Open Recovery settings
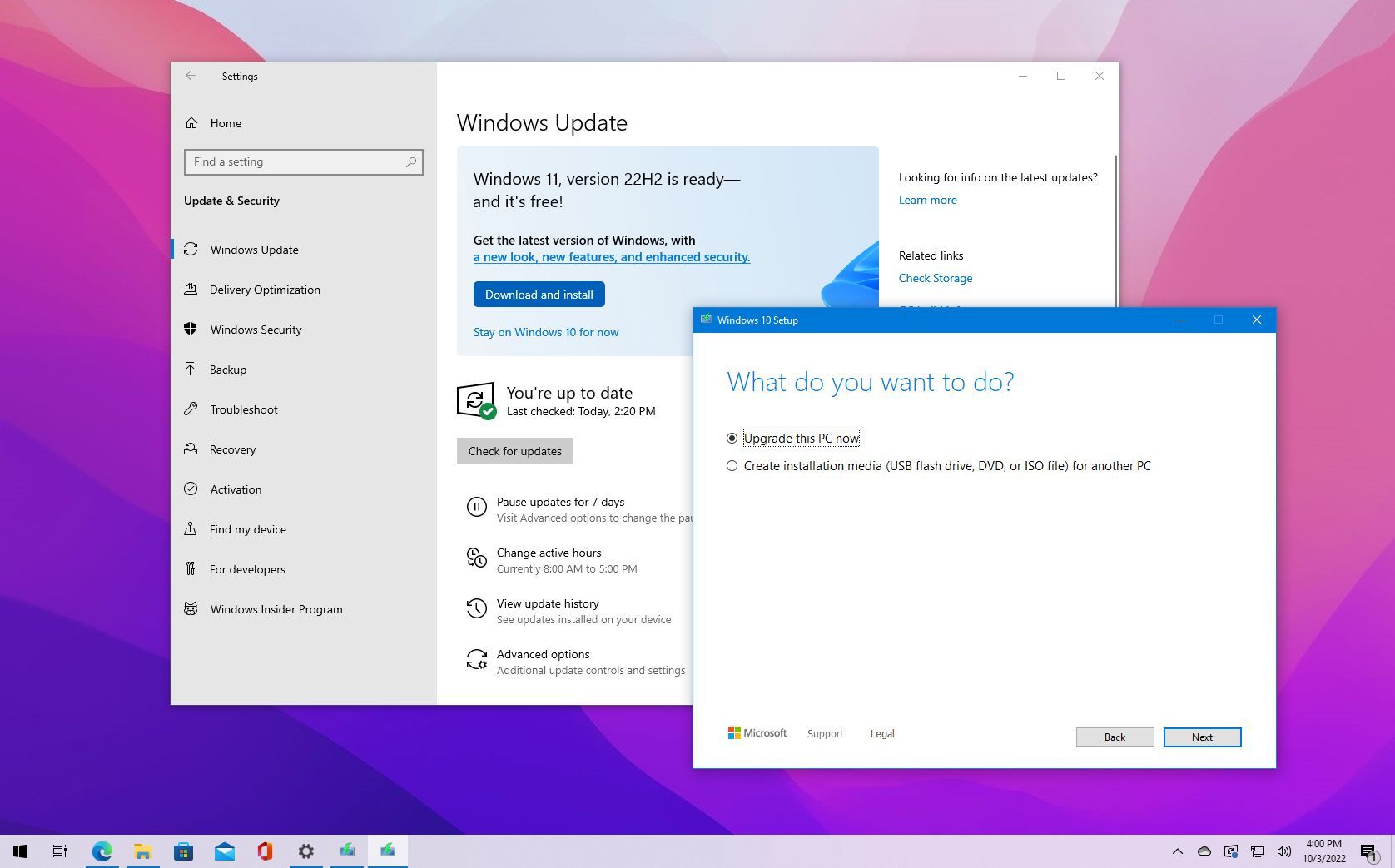1395x868 pixels. [x=232, y=449]
